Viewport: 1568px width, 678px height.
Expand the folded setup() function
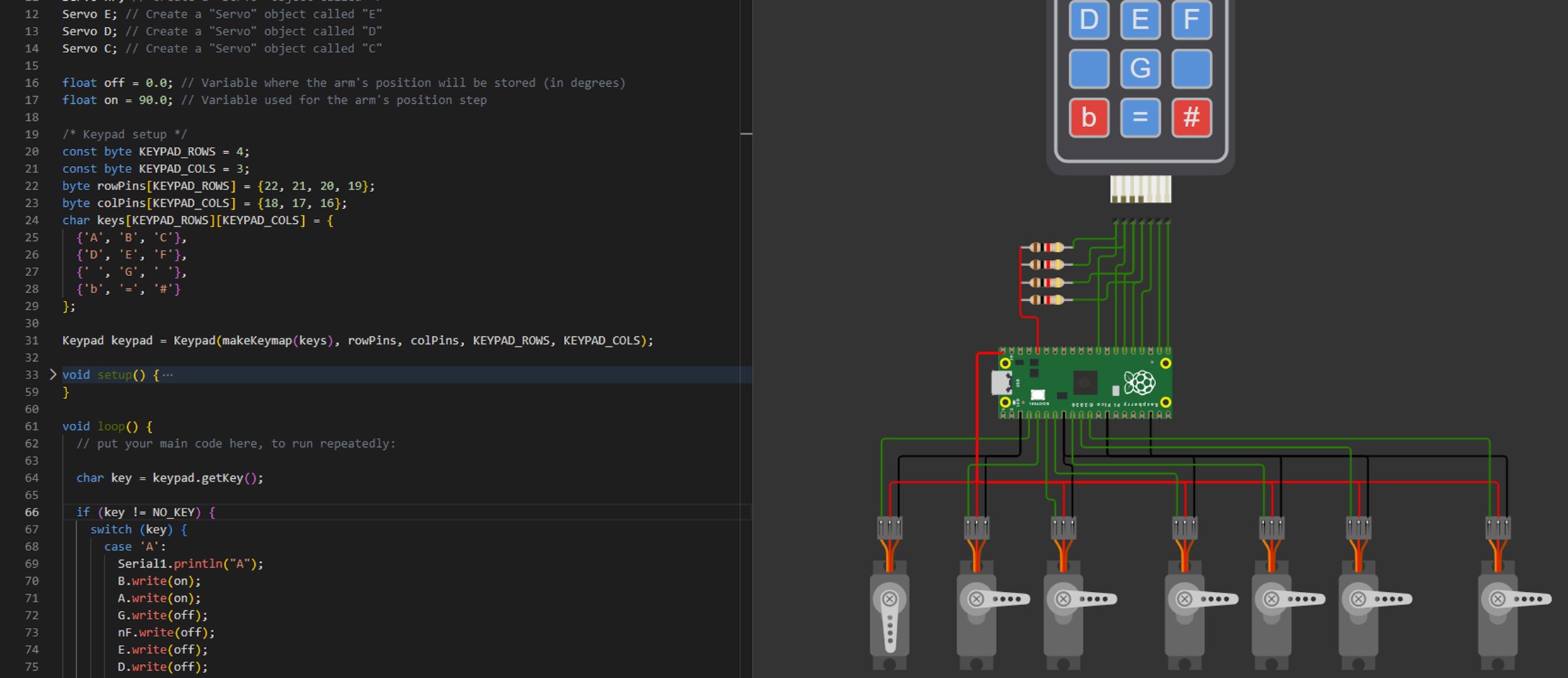(53, 374)
